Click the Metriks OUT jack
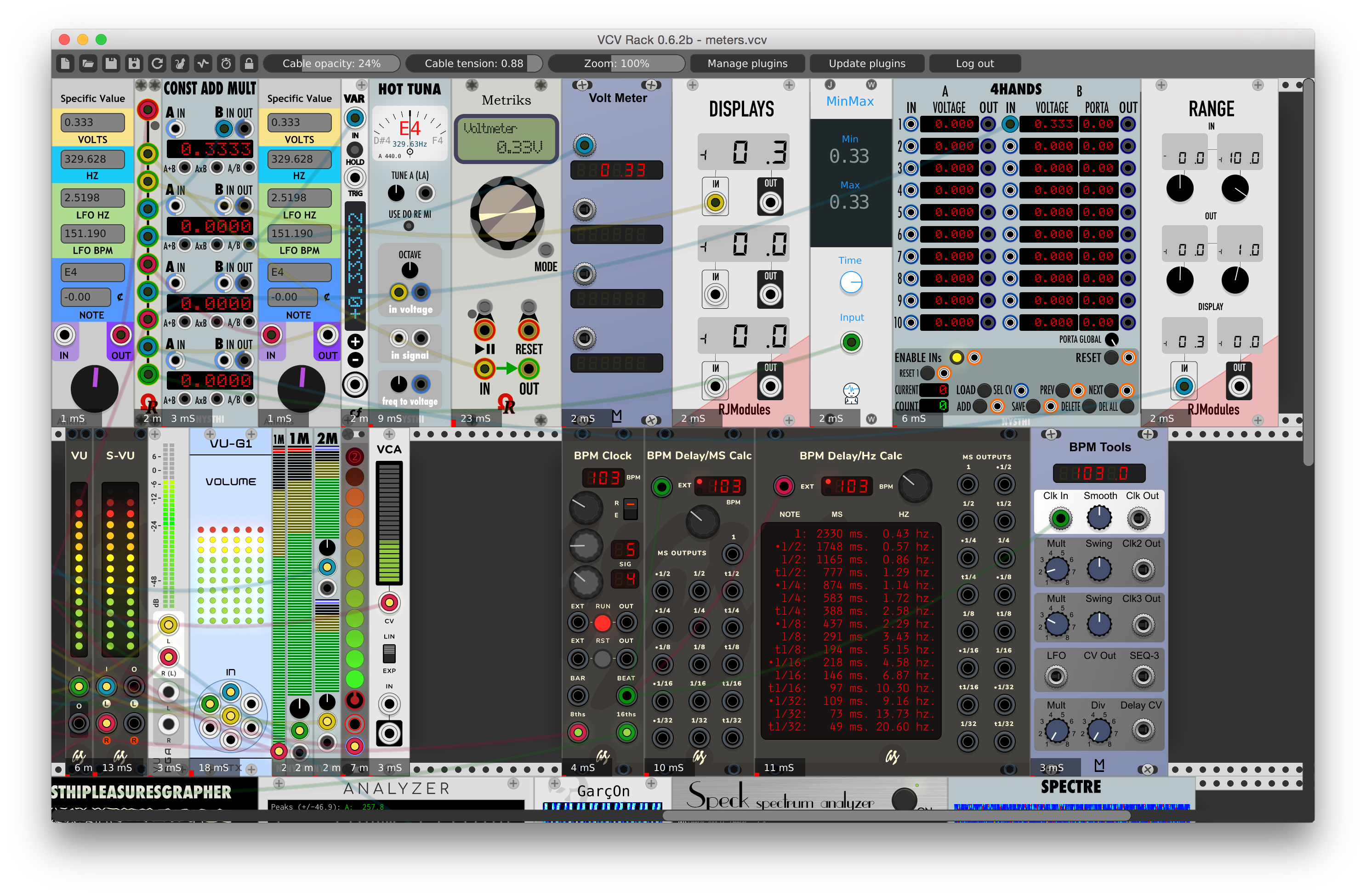This screenshot has width=1366, height=896. point(528,368)
